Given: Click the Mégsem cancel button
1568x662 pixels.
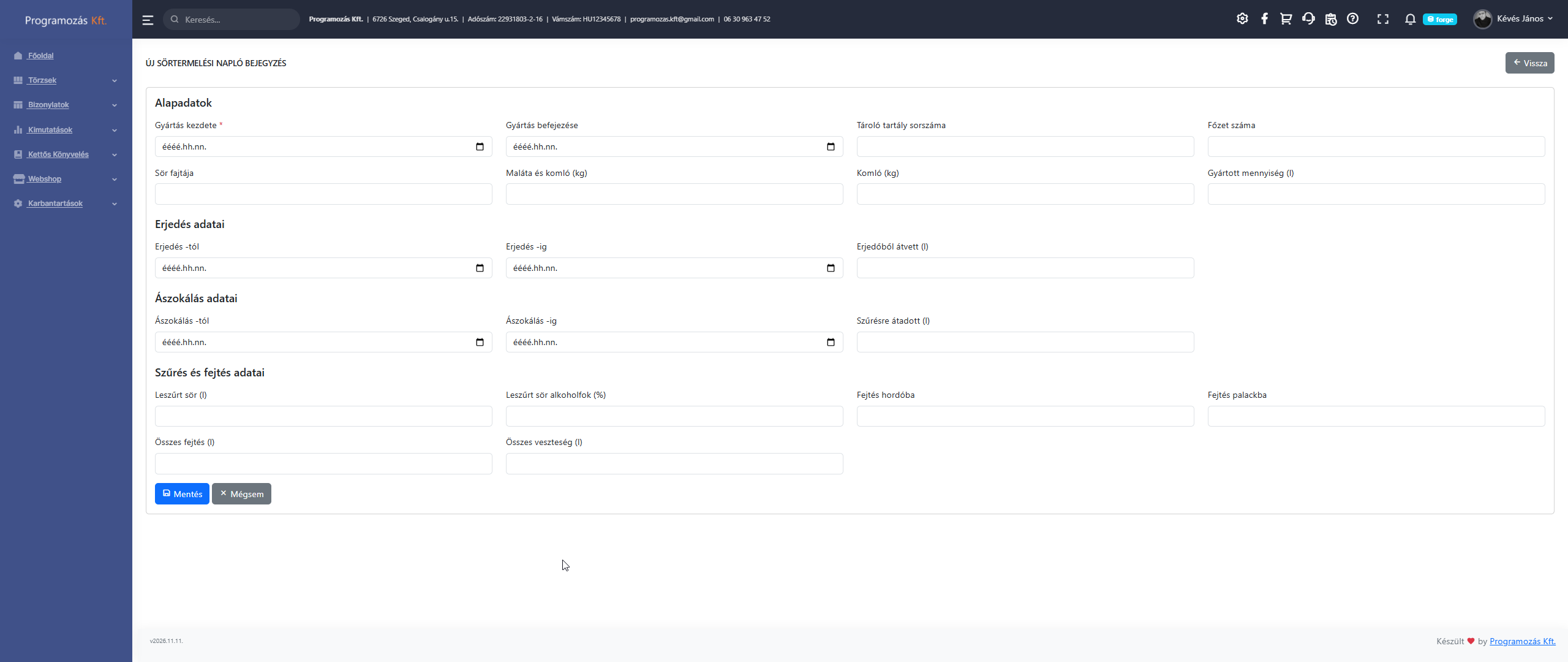Looking at the screenshot, I should click(x=241, y=494).
